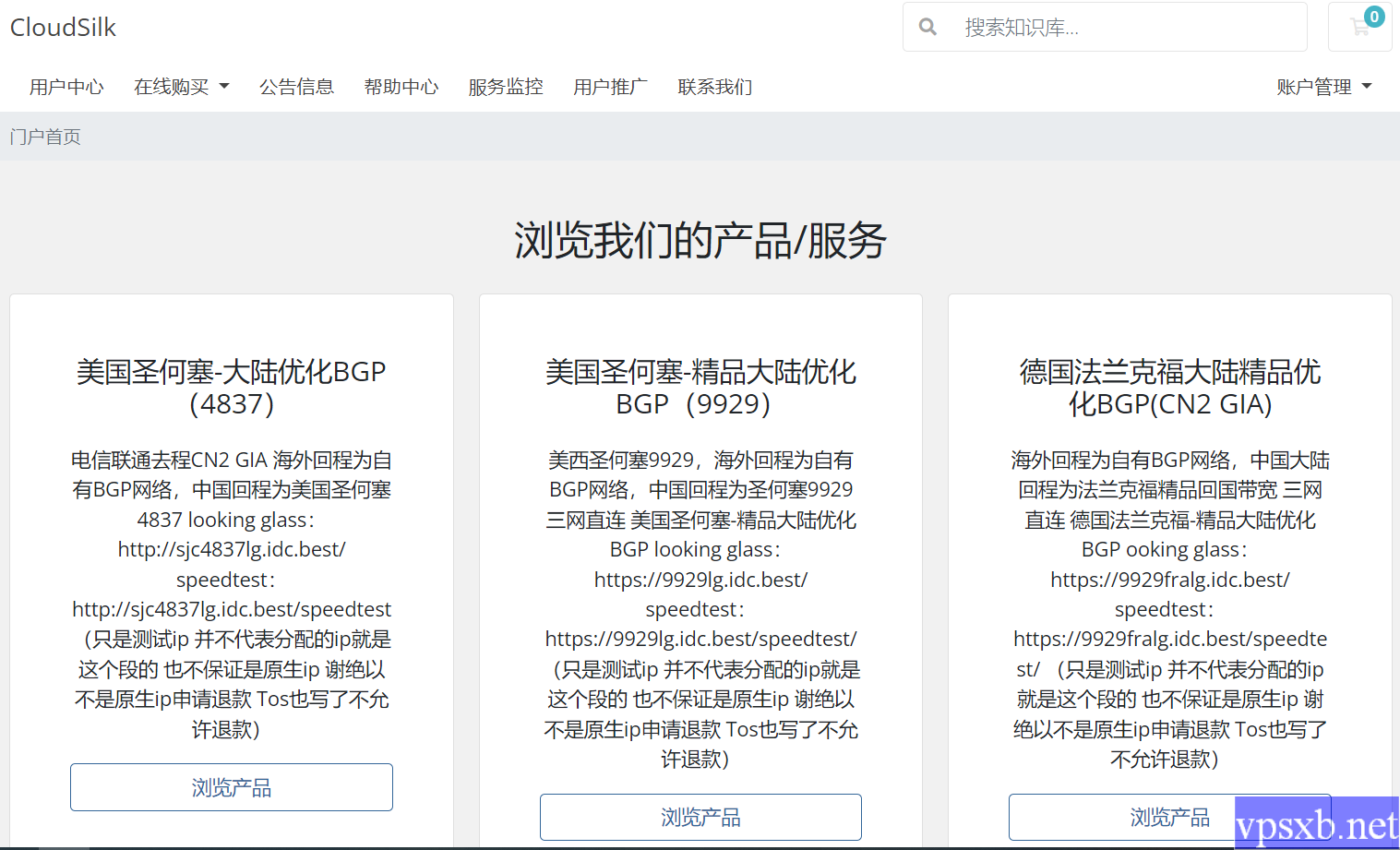
Task: Go to the 服务监控 page
Action: pyautogui.click(x=506, y=87)
